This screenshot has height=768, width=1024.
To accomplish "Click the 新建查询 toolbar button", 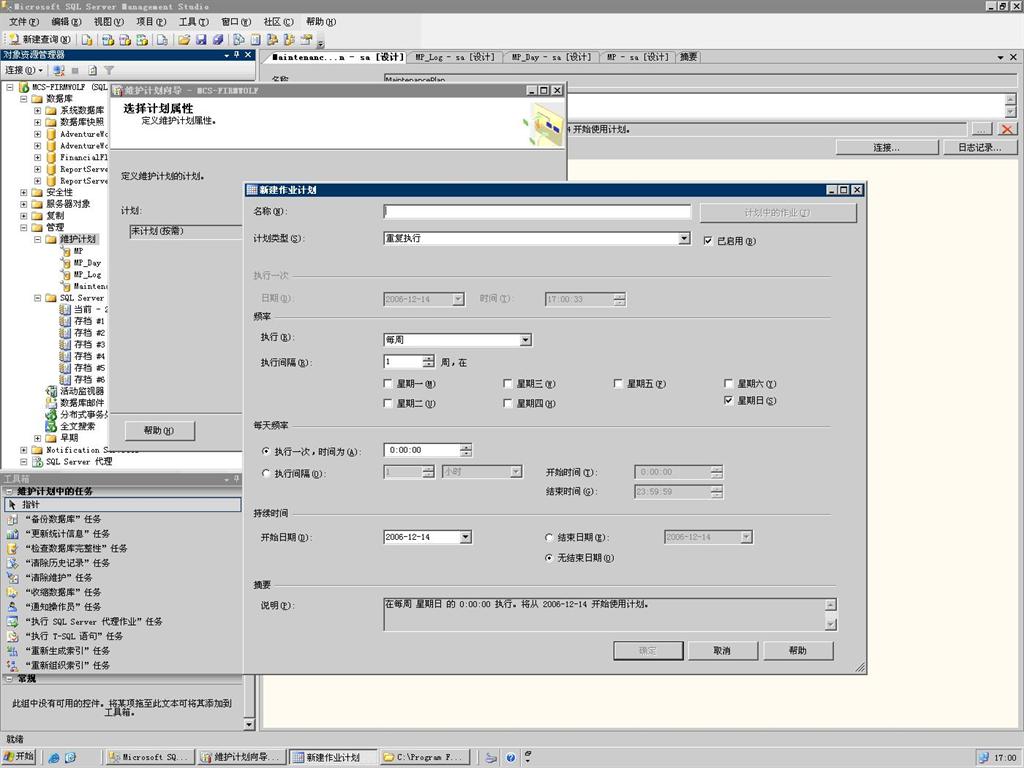I will click(39, 40).
